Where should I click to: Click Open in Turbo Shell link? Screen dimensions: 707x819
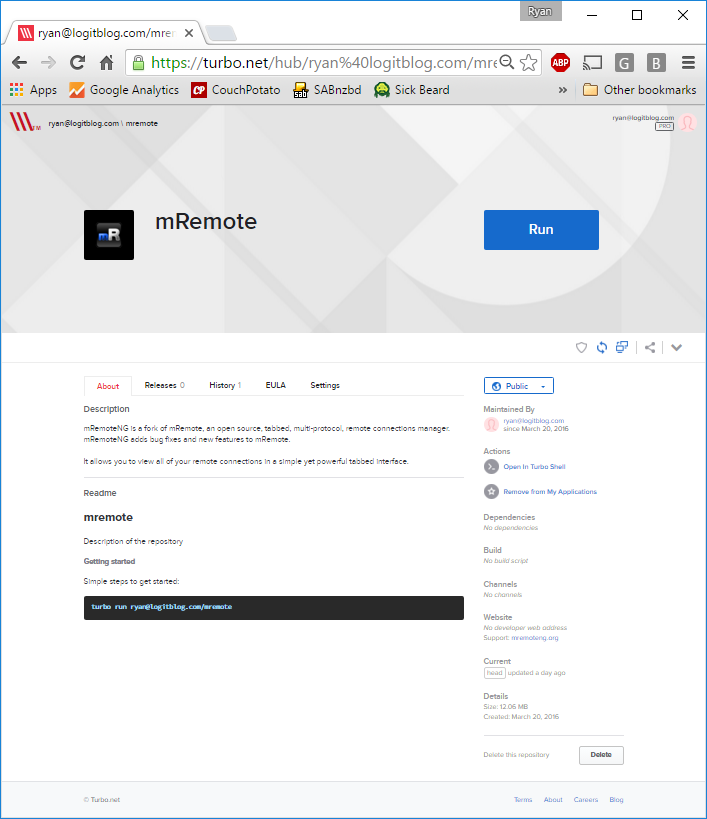pyautogui.click(x=534, y=466)
